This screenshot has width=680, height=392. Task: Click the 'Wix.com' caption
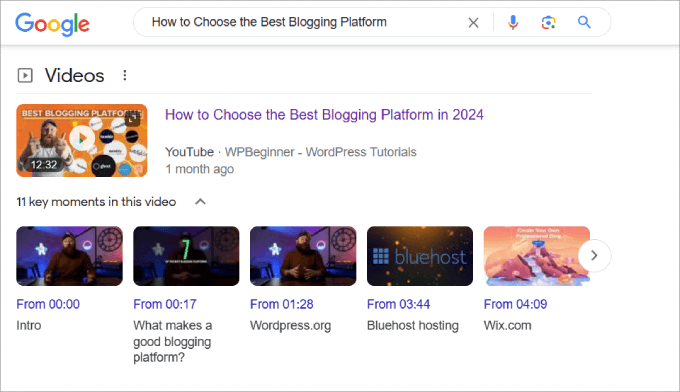click(508, 326)
